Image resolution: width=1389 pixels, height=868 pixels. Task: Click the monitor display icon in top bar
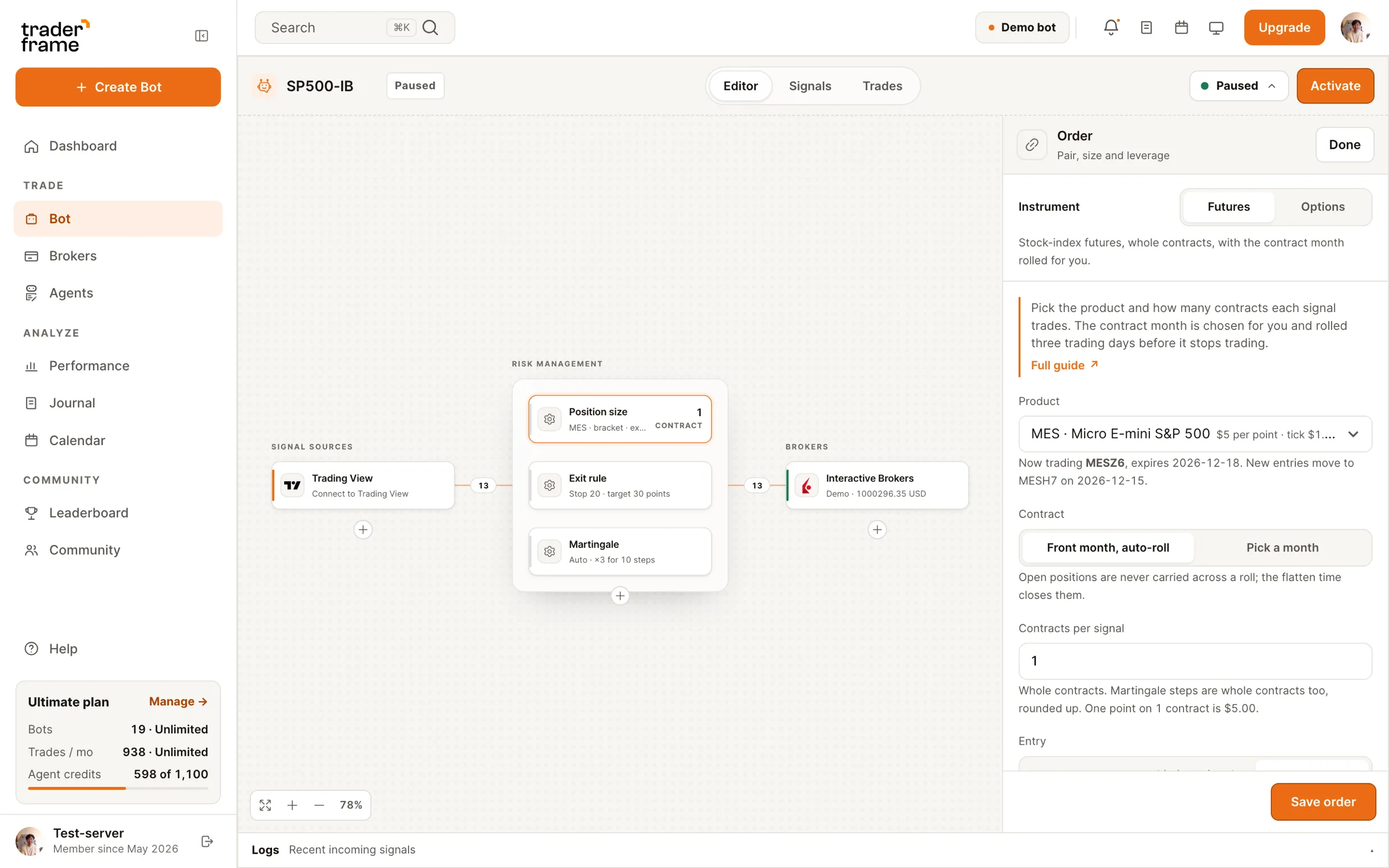(x=1216, y=27)
